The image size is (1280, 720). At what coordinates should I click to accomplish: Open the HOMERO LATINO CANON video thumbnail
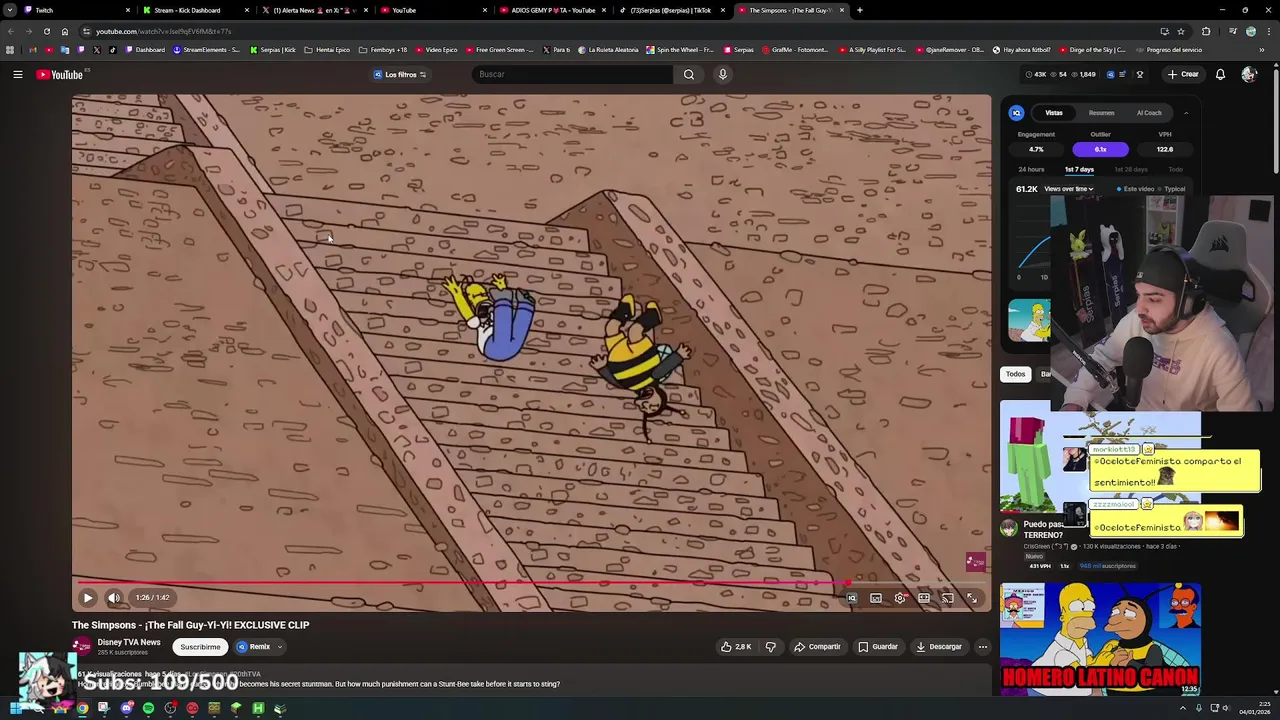point(1100,639)
